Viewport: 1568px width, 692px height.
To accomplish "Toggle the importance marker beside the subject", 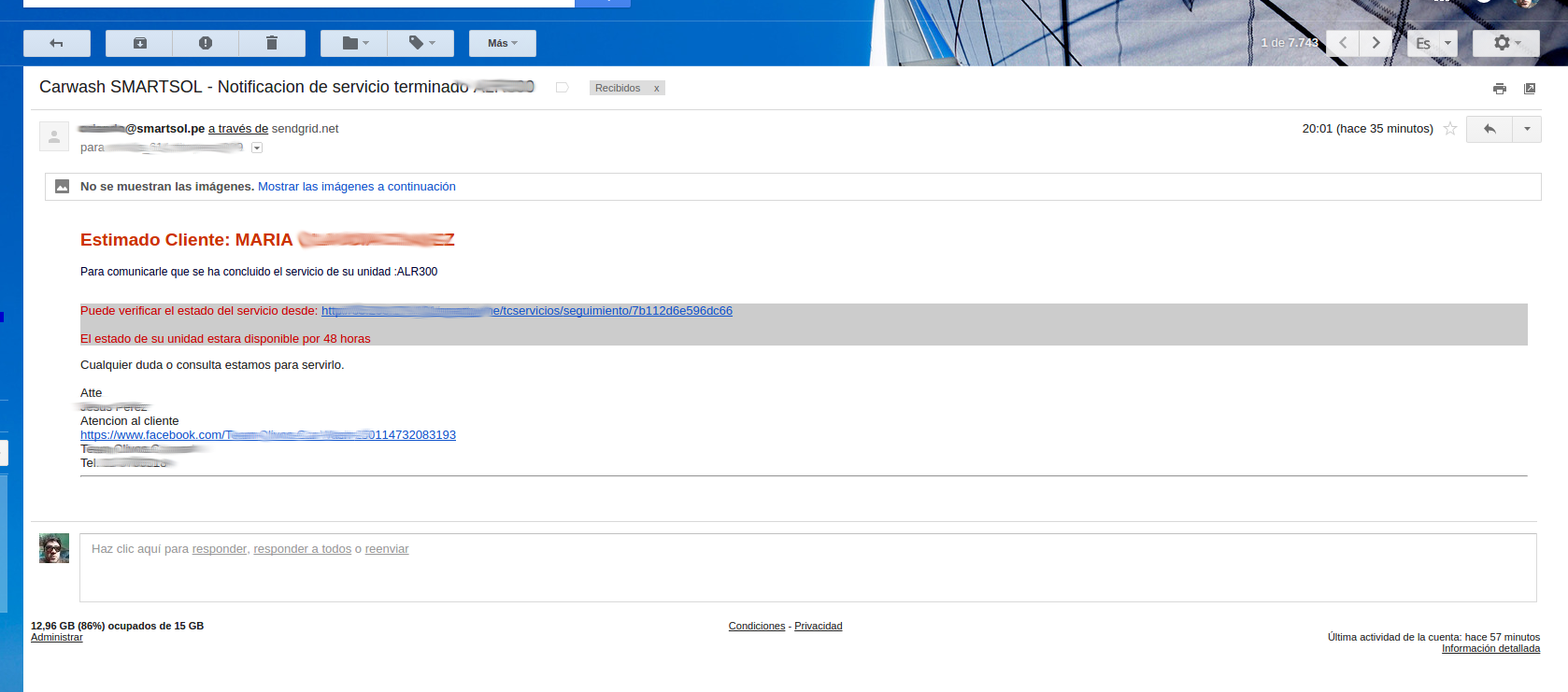I will coord(563,88).
